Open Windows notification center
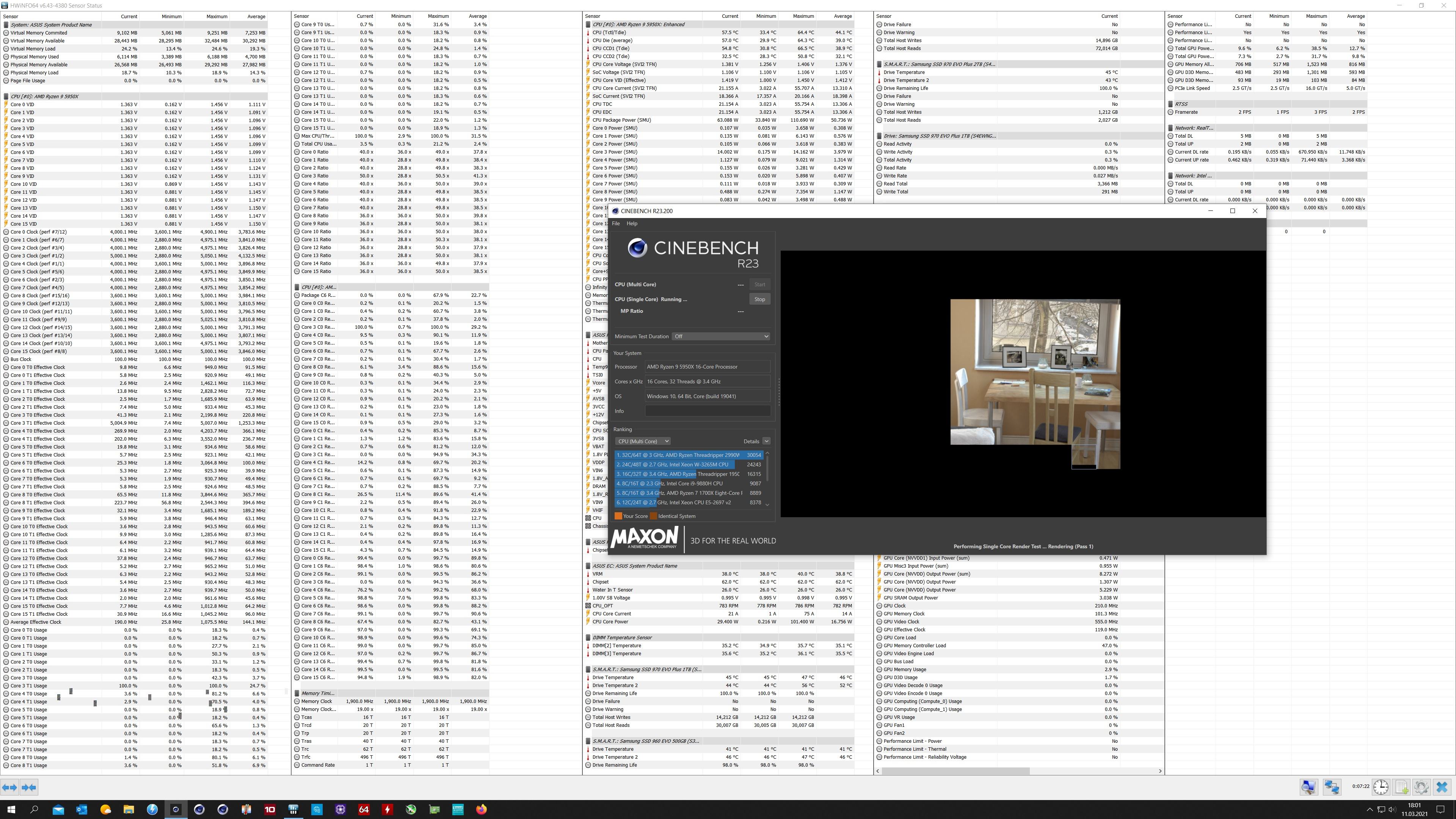The height and width of the screenshot is (819, 1456). click(x=1440, y=810)
